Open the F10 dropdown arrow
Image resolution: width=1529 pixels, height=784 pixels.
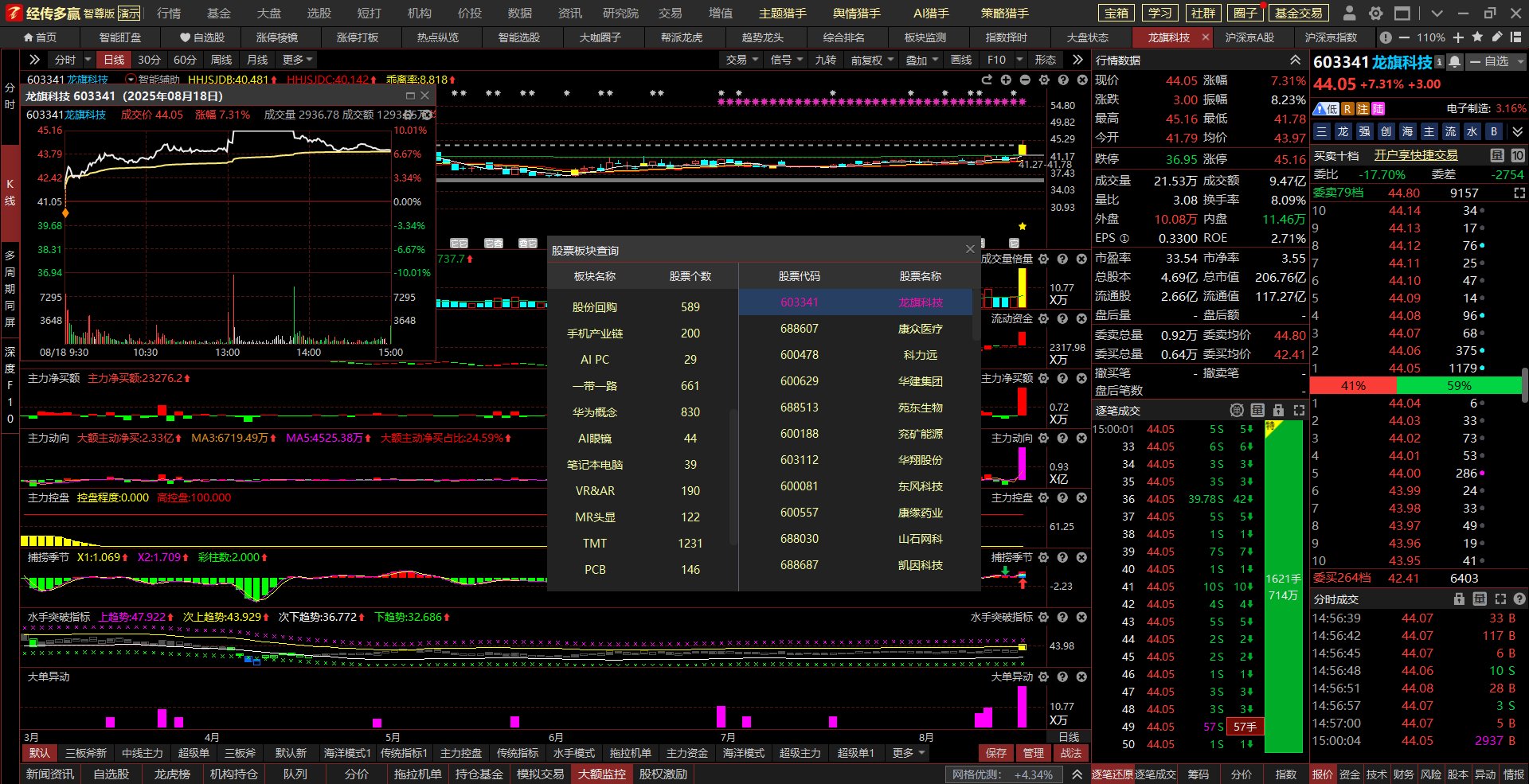point(1019,60)
